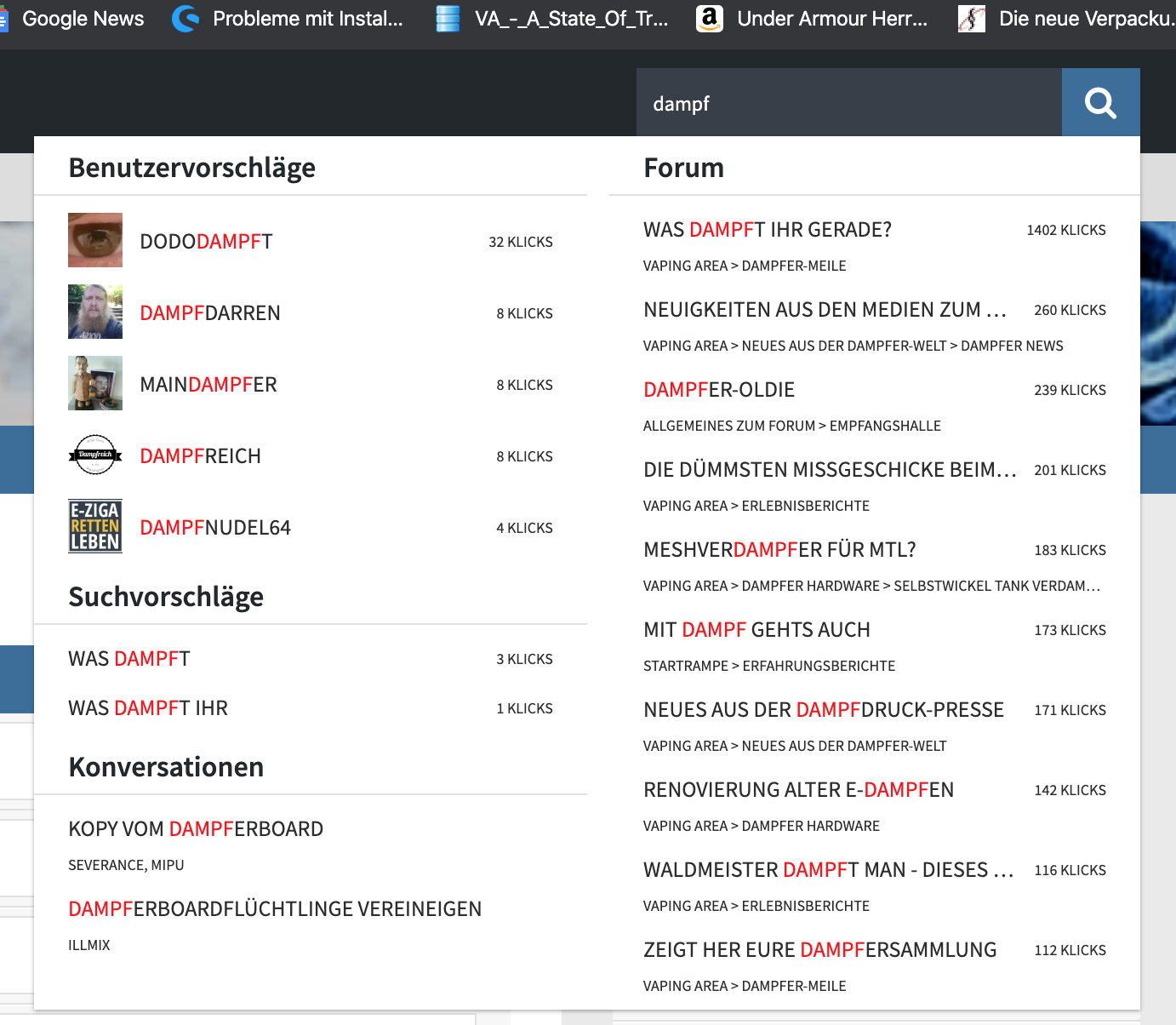Open the Amazon Under Armour bookmark
This screenshot has width=1176, height=1025.
[x=813, y=19]
